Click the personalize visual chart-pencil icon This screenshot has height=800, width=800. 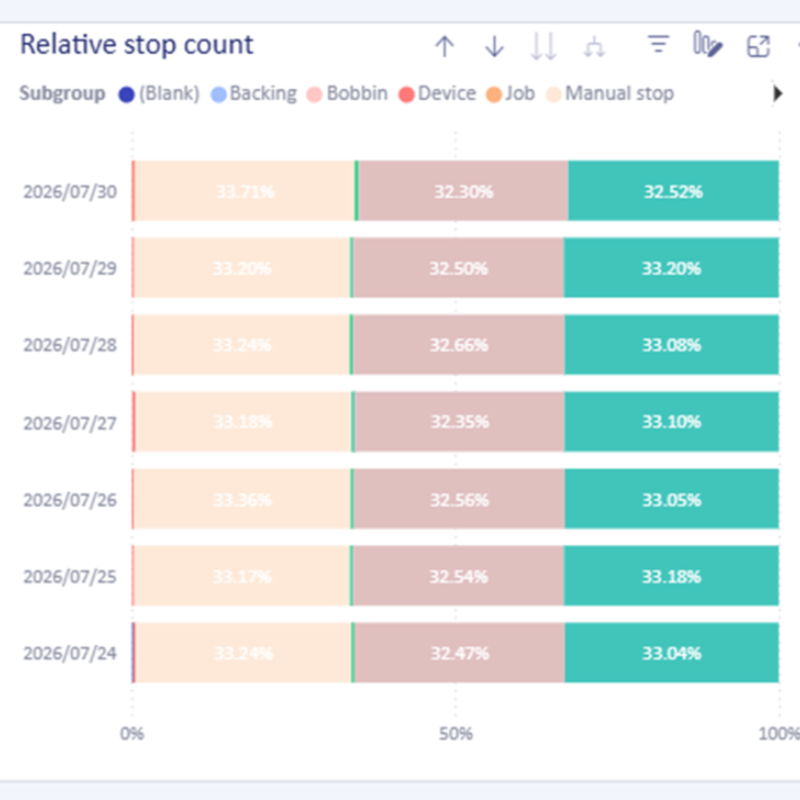707,44
